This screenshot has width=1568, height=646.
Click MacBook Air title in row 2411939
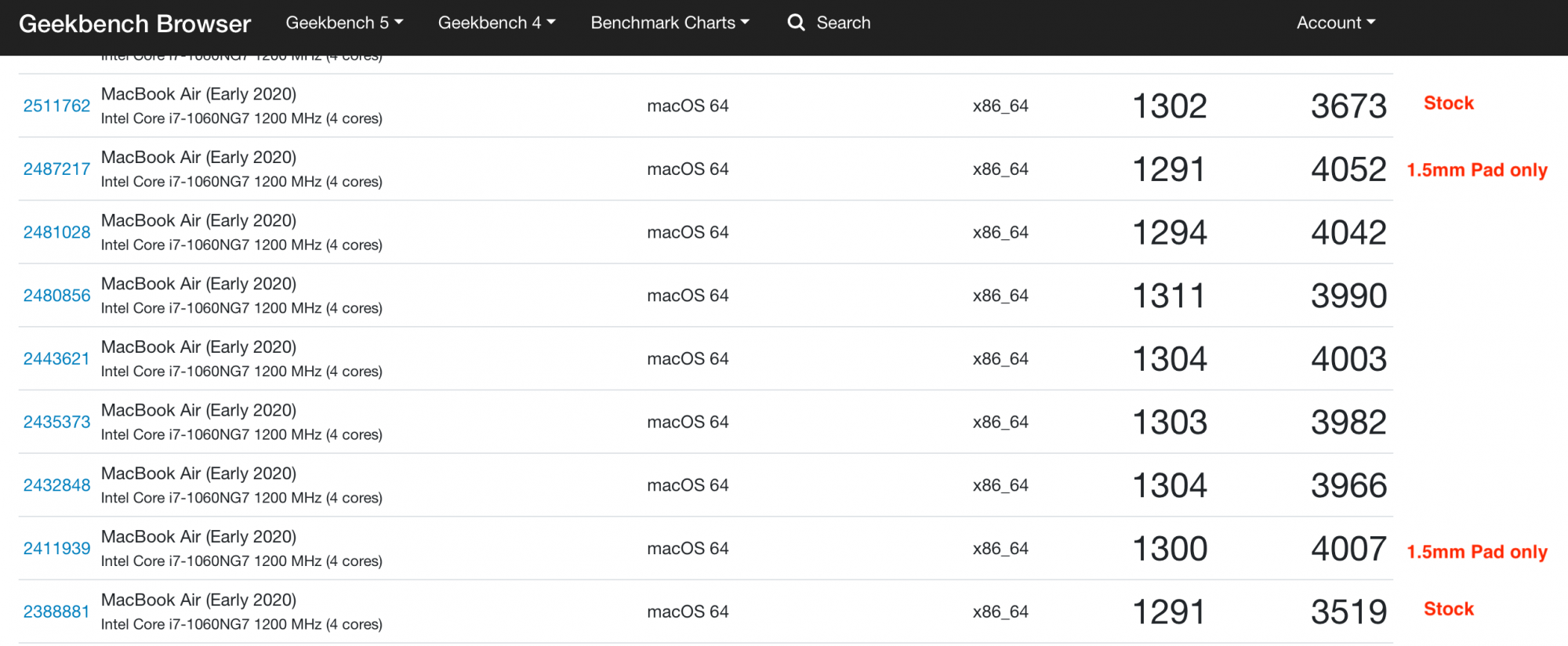click(198, 537)
